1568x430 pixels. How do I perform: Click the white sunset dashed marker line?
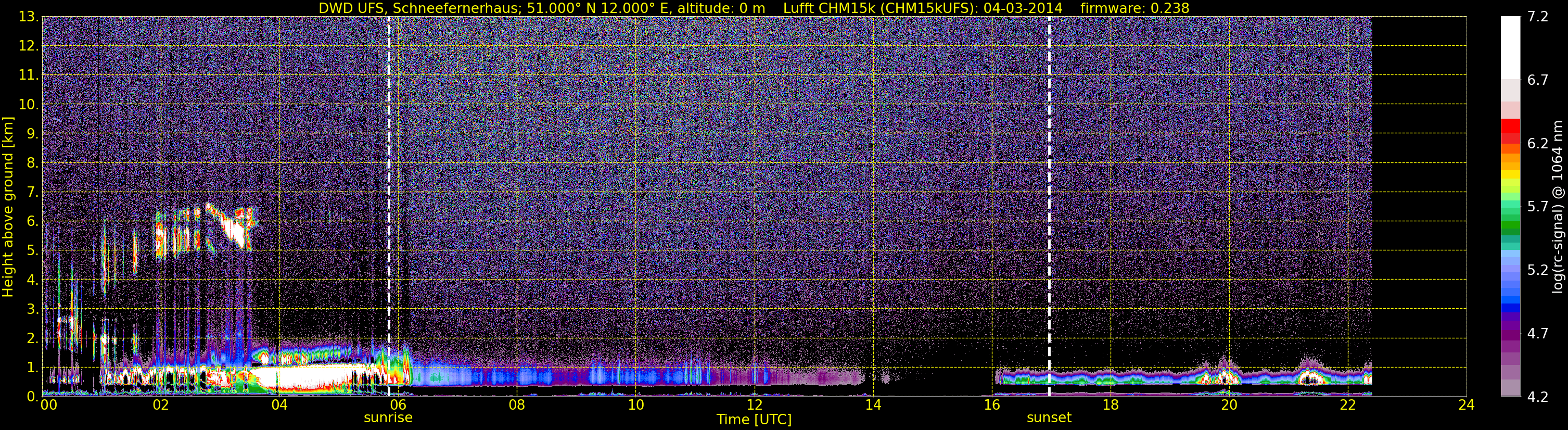point(1049,207)
